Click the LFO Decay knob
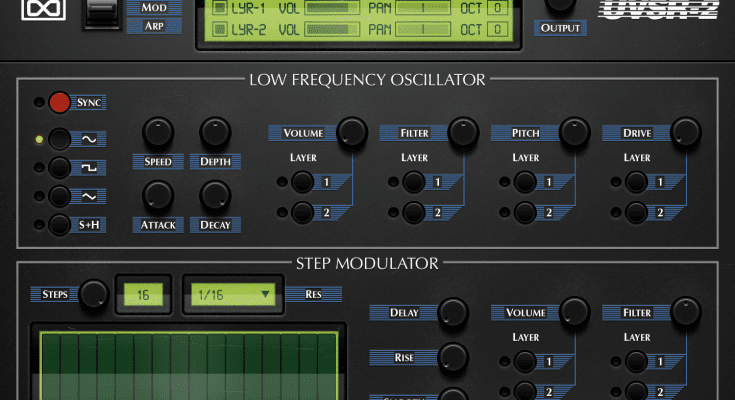The width and height of the screenshot is (735, 400). (215, 195)
